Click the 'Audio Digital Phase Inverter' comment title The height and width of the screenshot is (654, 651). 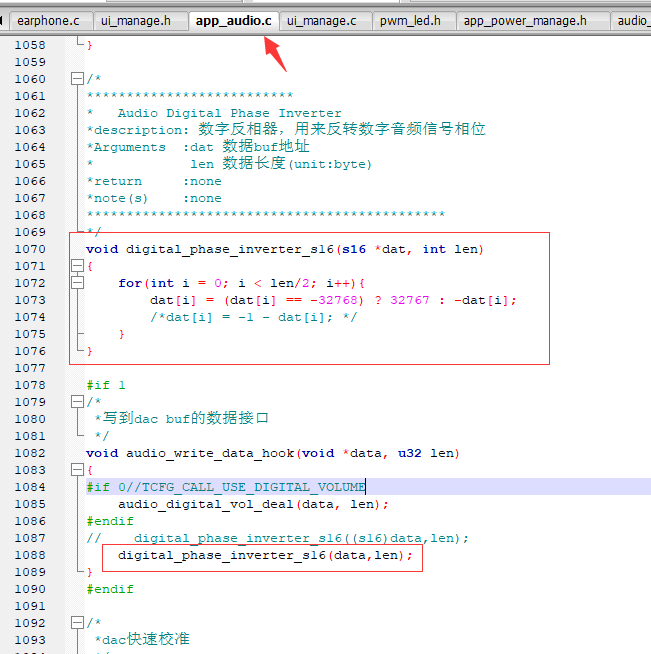coord(229,113)
